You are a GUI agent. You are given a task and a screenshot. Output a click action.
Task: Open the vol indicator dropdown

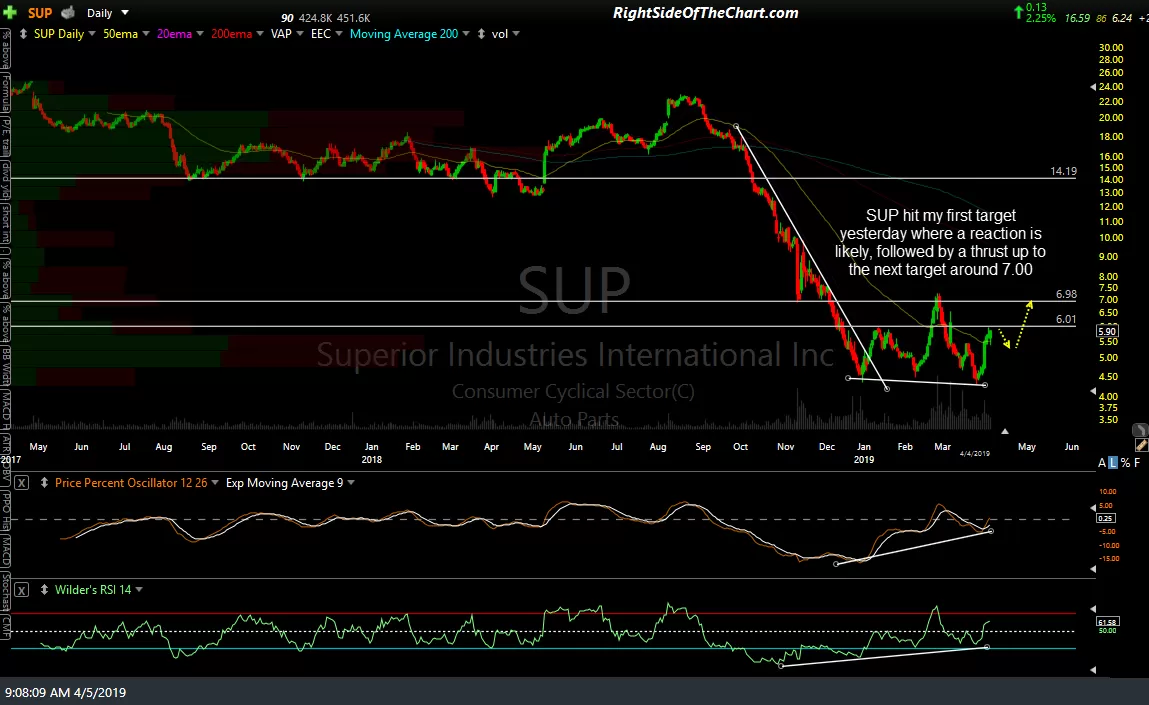[x=516, y=34]
